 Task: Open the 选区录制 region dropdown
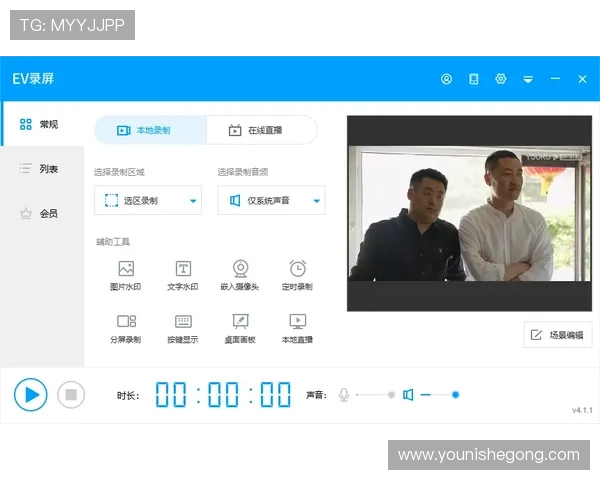148,200
